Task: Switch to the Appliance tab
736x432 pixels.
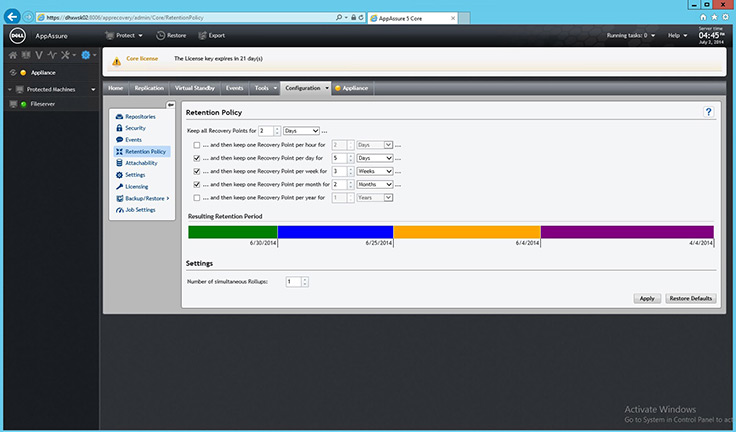Action: click(x=352, y=88)
